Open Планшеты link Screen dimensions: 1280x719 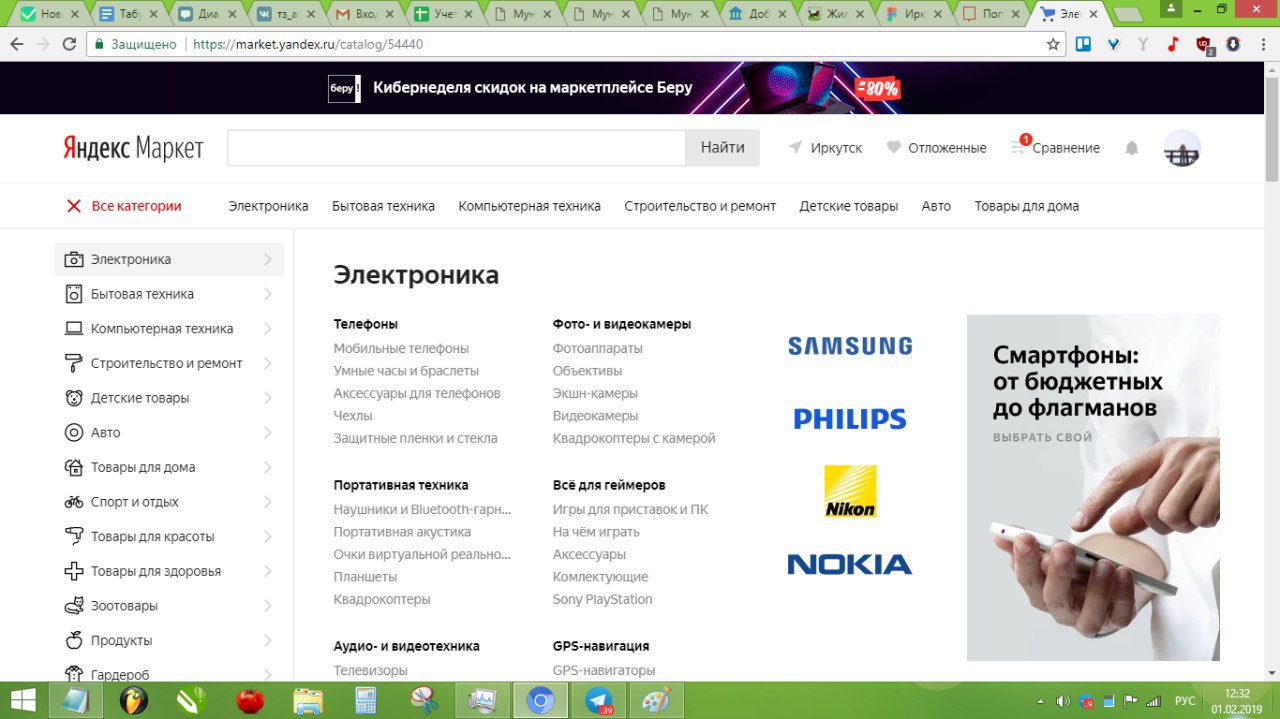(x=365, y=577)
